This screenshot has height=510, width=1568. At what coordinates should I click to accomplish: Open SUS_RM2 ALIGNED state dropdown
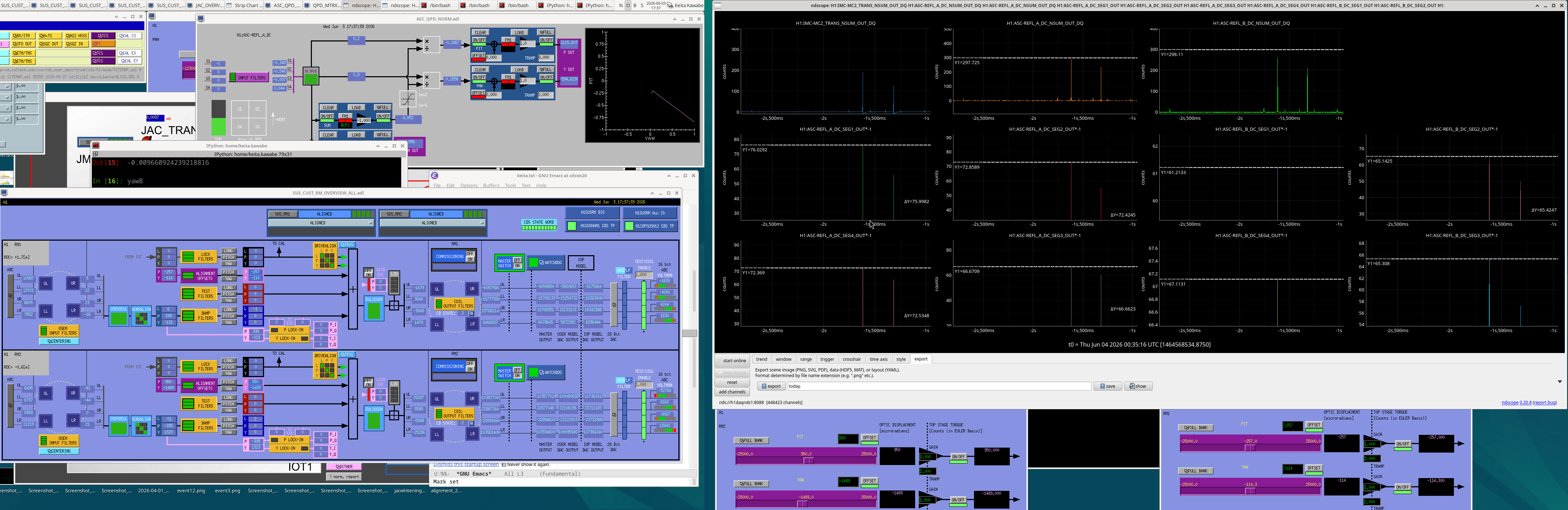point(432,223)
